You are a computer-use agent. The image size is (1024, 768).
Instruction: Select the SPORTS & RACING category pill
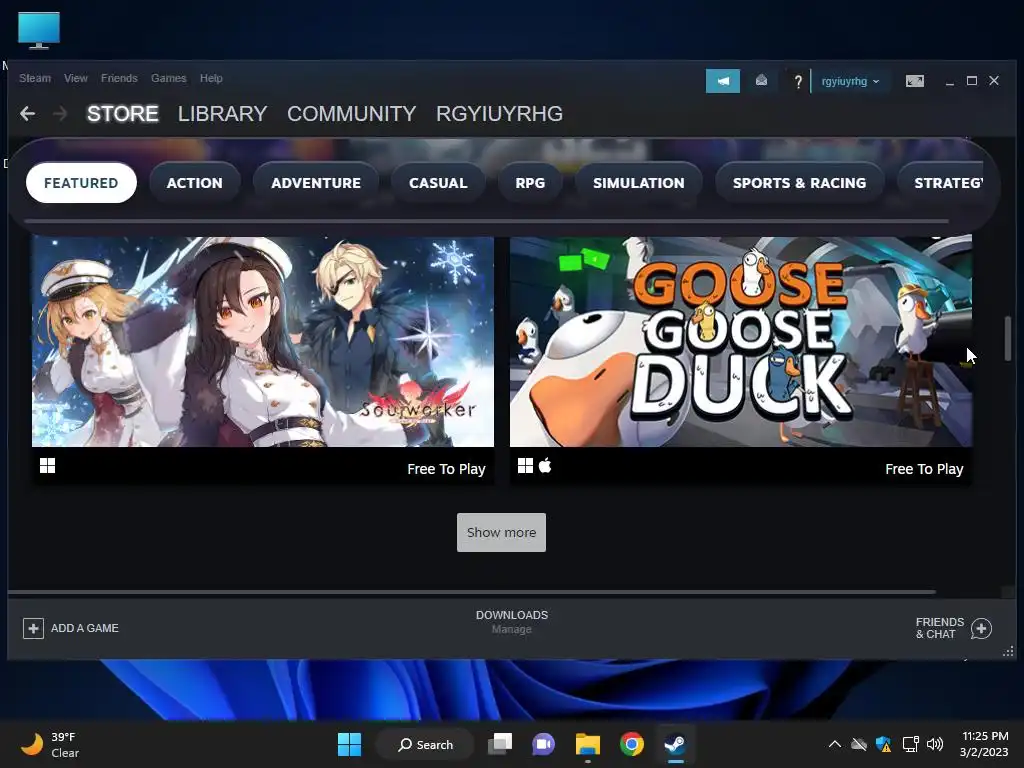coord(799,183)
